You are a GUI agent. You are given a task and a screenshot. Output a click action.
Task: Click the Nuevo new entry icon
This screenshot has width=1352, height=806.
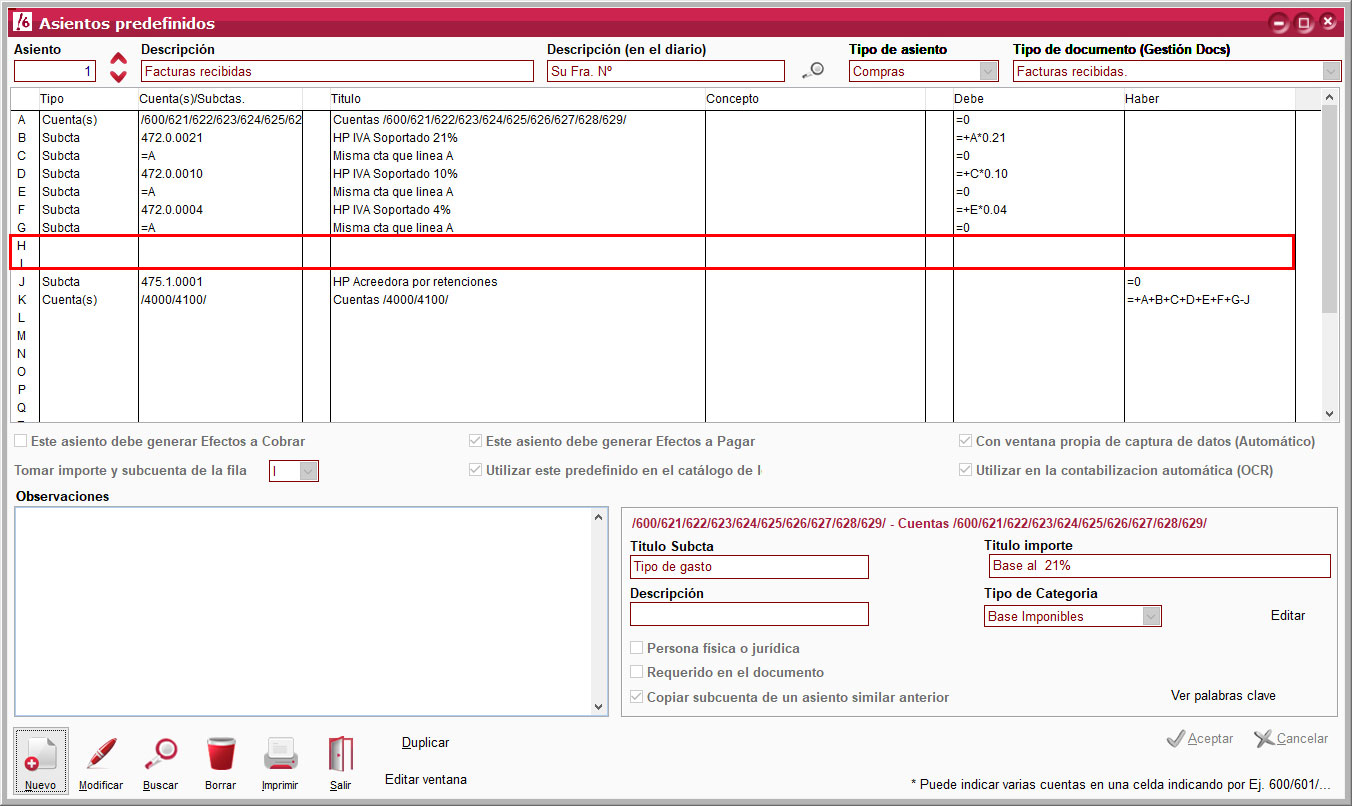[x=41, y=754]
